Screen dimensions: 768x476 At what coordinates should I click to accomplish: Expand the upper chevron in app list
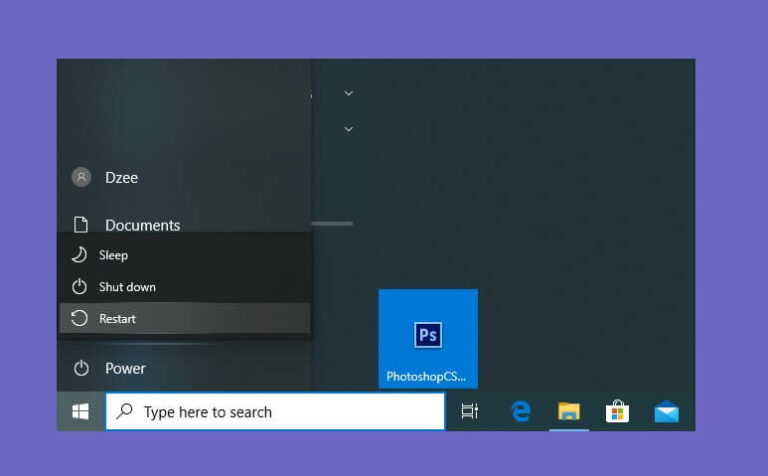[348, 93]
